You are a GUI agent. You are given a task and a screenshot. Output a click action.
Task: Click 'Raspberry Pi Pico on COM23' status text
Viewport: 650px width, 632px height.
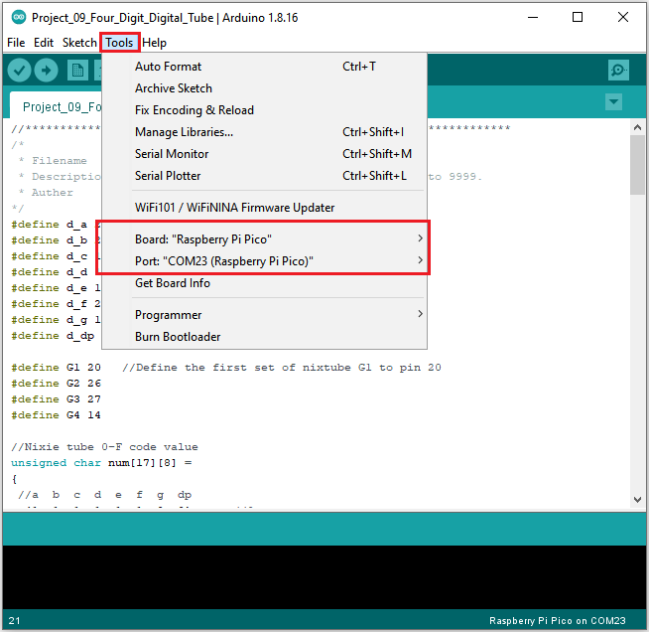pos(557,620)
